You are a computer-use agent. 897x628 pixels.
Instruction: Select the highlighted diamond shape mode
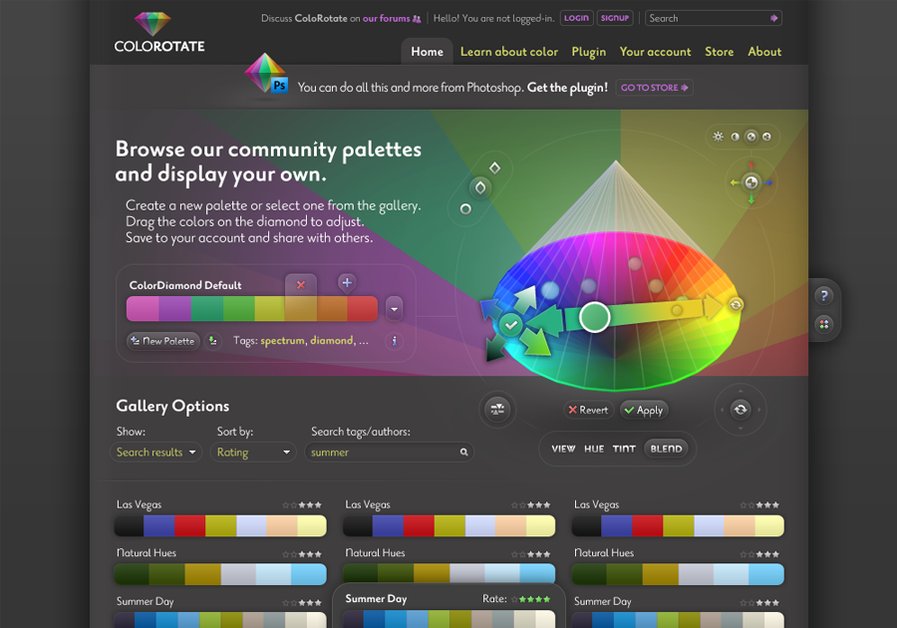click(x=481, y=187)
